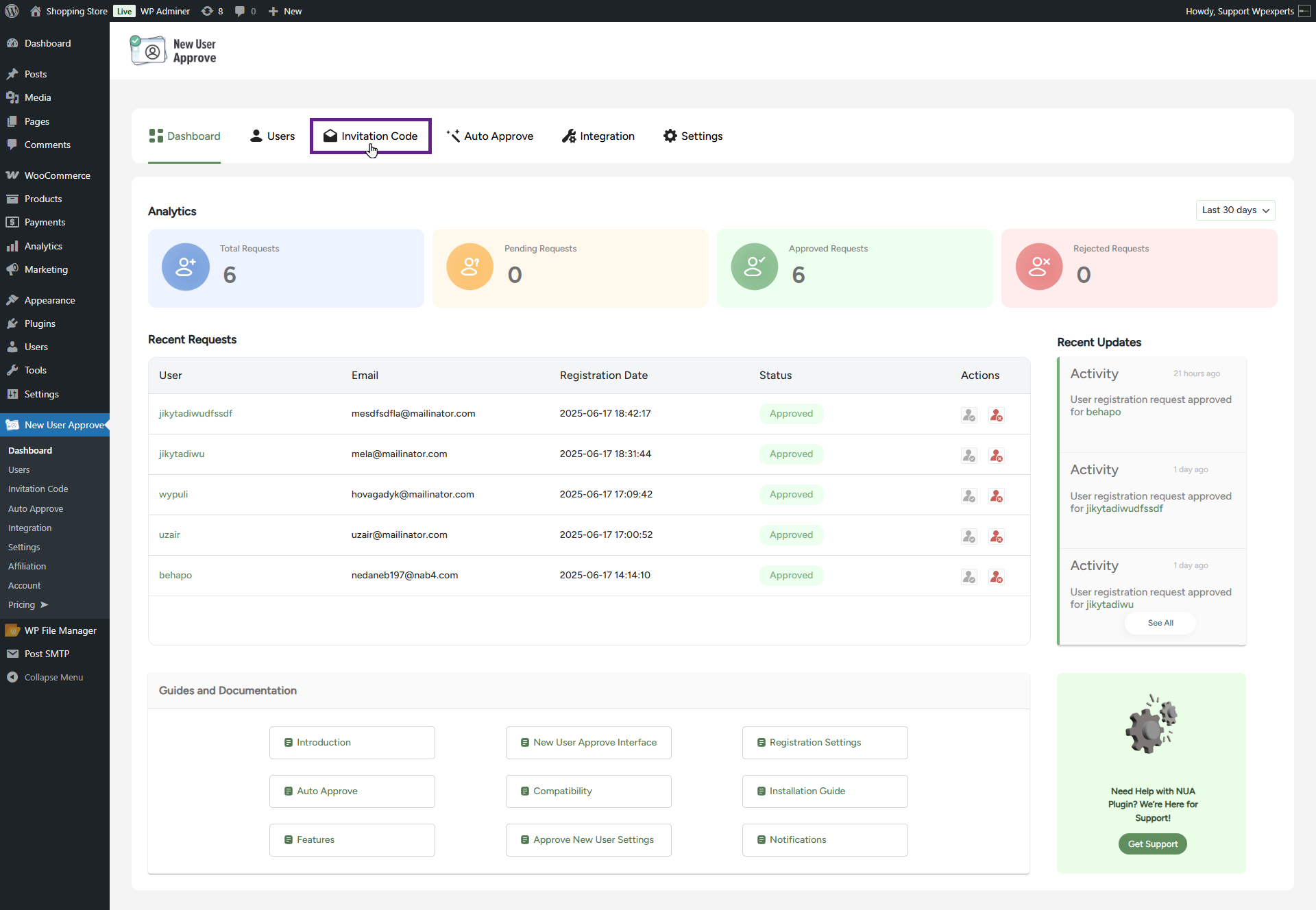Click New button in admin bar
The image size is (1316, 910).
[x=285, y=11]
